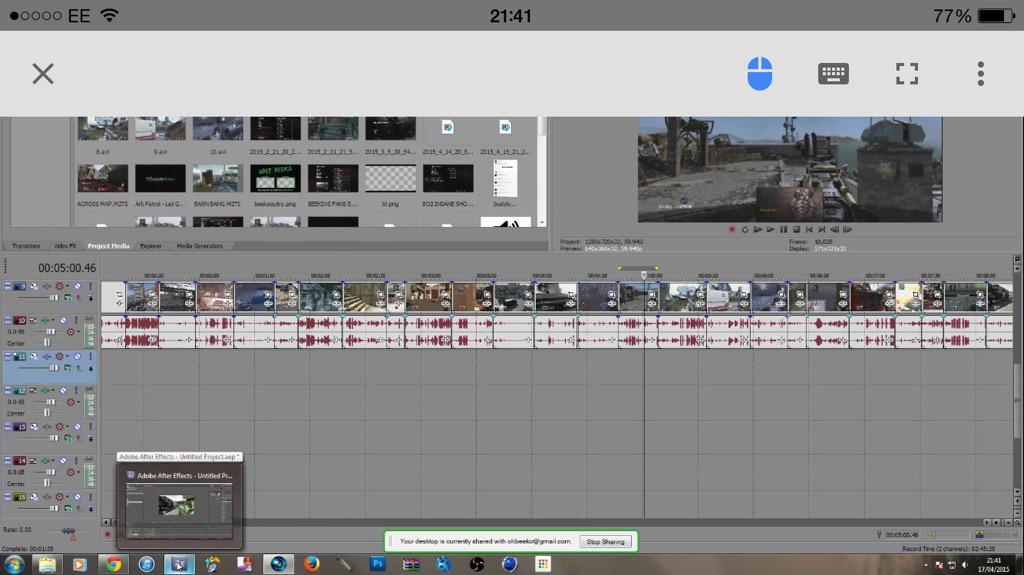Select the Project Media tab

(108, 246)
